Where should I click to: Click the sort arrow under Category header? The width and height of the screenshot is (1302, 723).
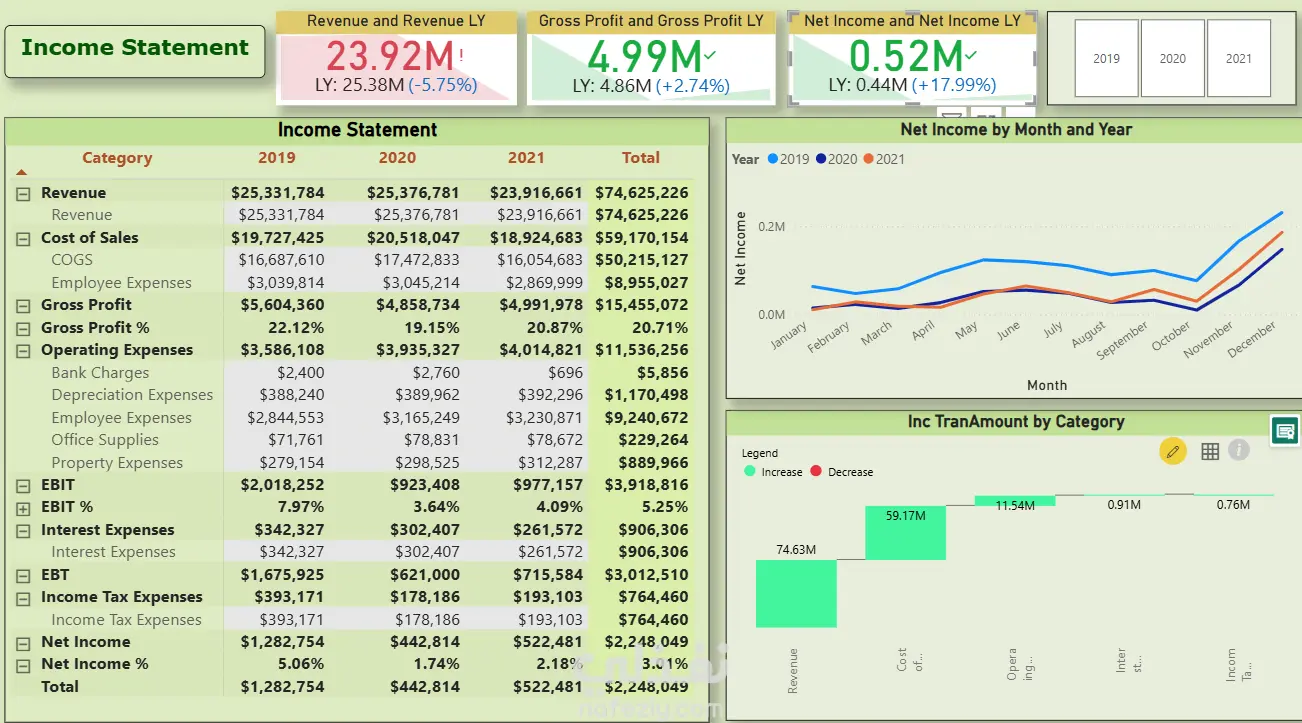tap(22, 173)
